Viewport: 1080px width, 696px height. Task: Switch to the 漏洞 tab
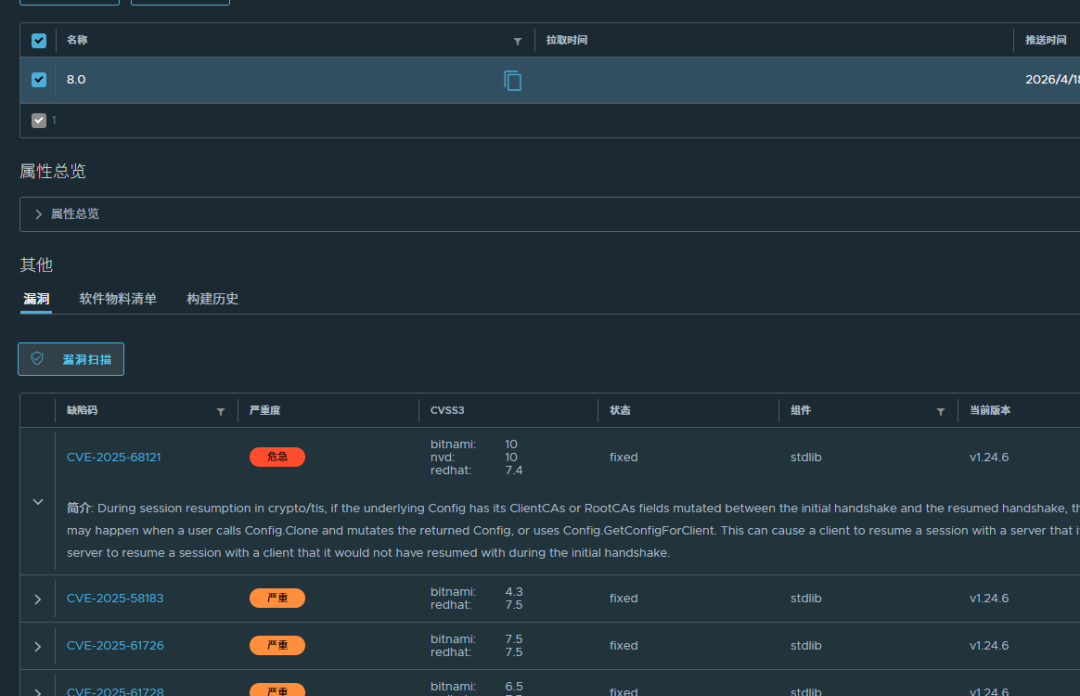point(36,298)
